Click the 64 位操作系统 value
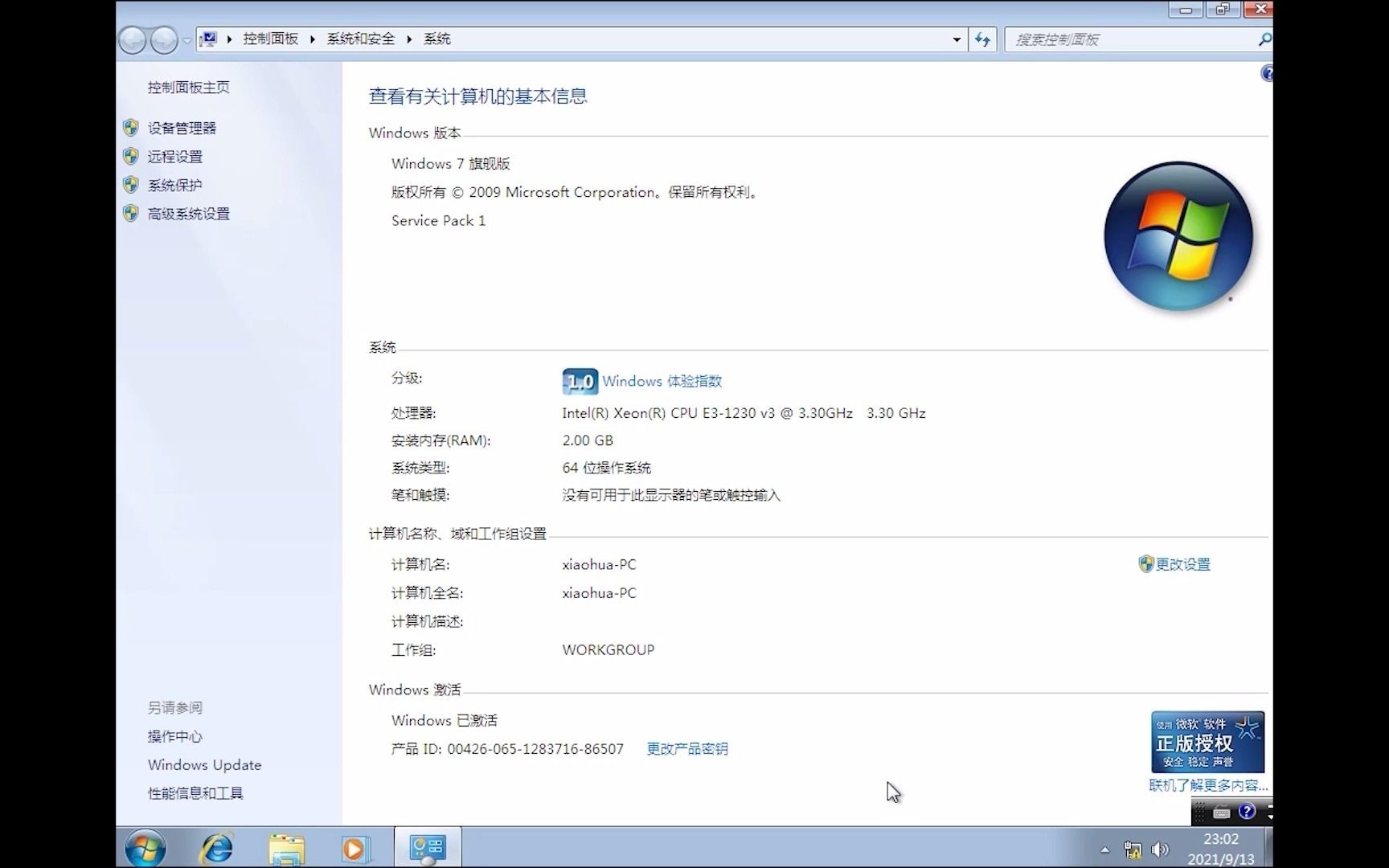1389x868 pixels. (x=607, y=468)
